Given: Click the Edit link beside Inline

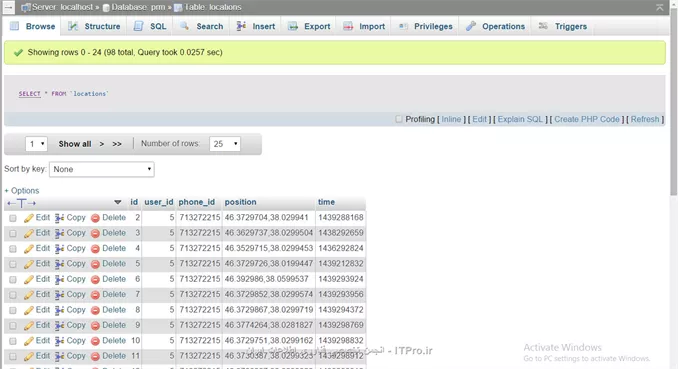Looking at the screenshot, I should [x=479, y=119].
